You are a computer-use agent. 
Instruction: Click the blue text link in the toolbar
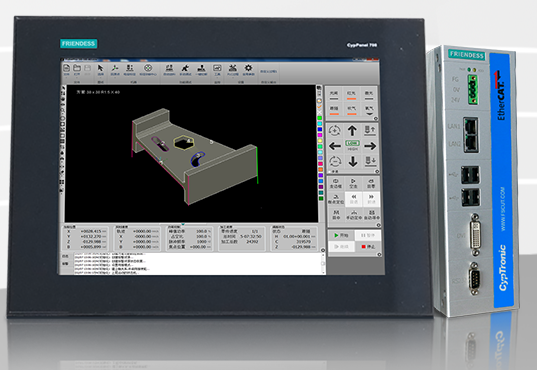click(x=268, y=72)
